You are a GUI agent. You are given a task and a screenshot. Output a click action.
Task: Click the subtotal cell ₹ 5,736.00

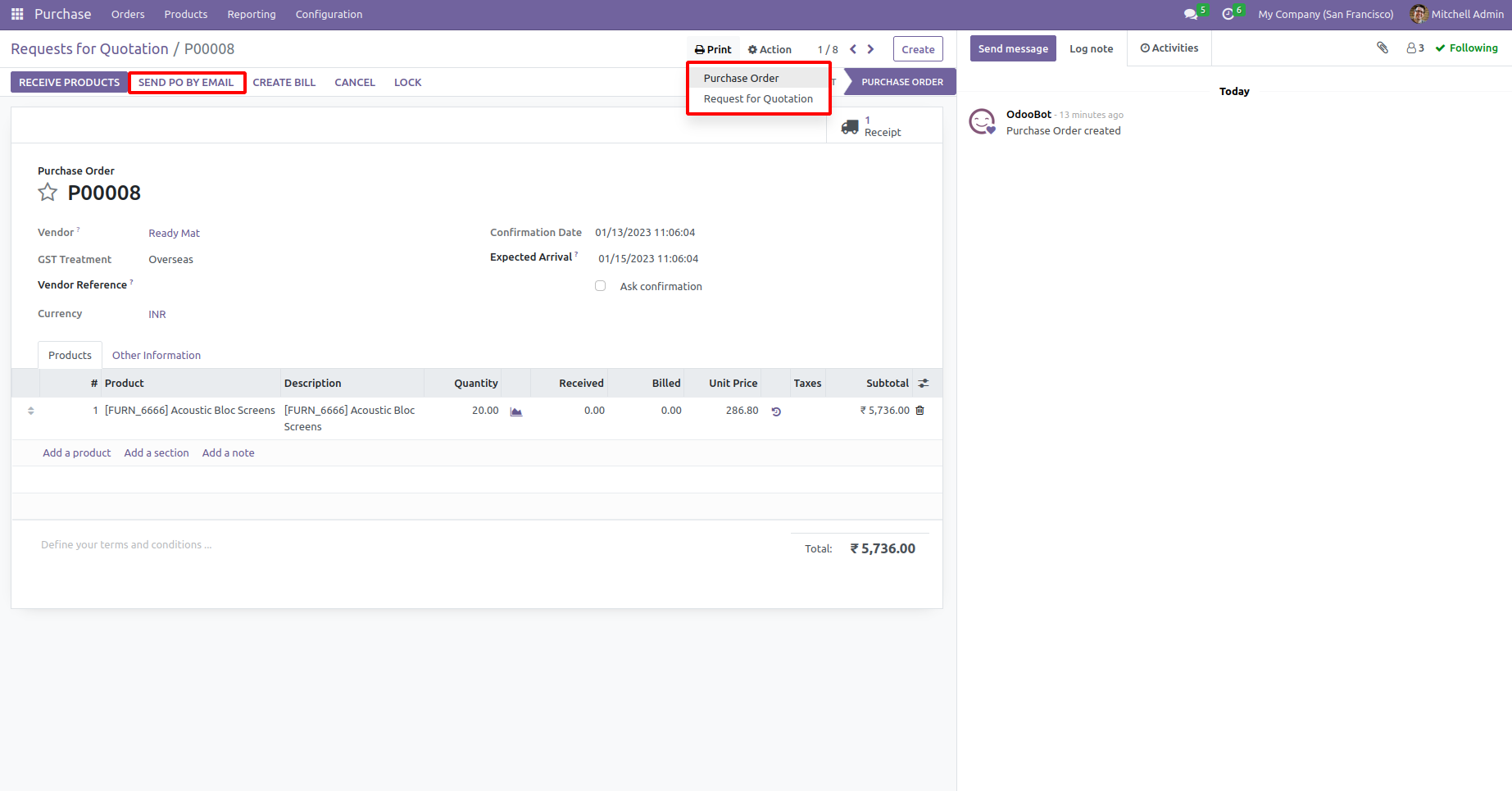point(884,411)
